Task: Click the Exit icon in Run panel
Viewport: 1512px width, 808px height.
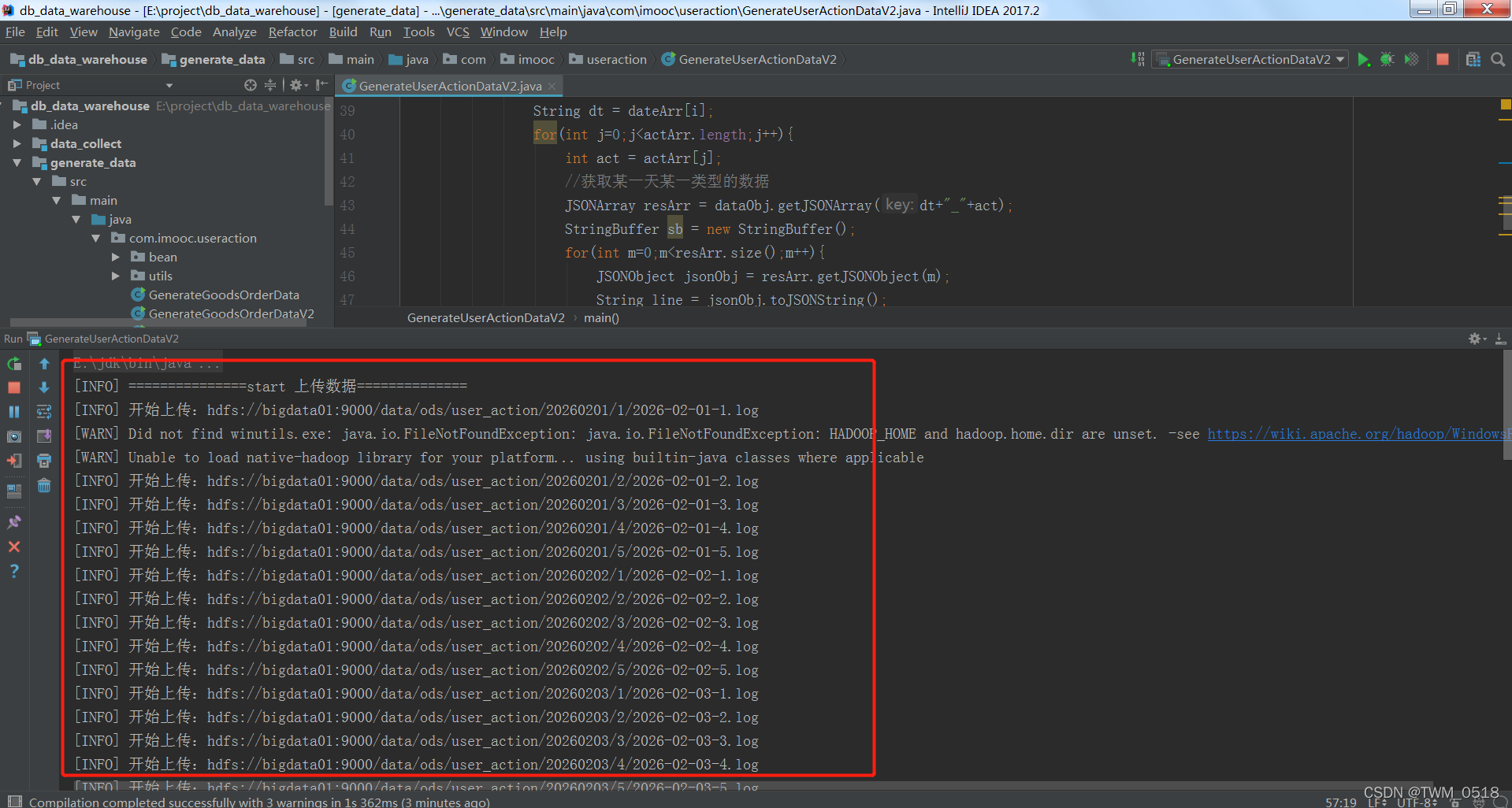Action: 14,461
